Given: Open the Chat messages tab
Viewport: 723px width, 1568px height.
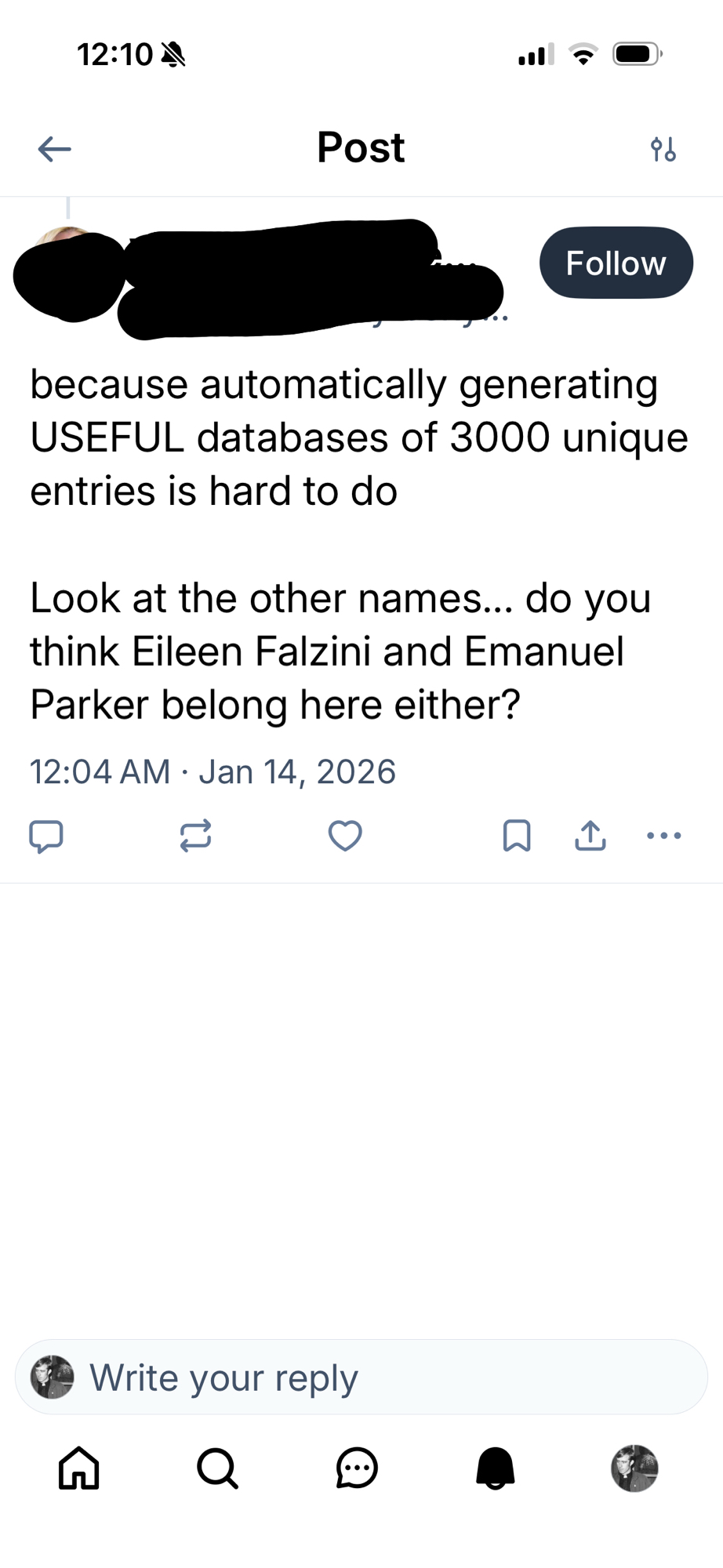Looking at the screenshot, I should click(357, 1468).
